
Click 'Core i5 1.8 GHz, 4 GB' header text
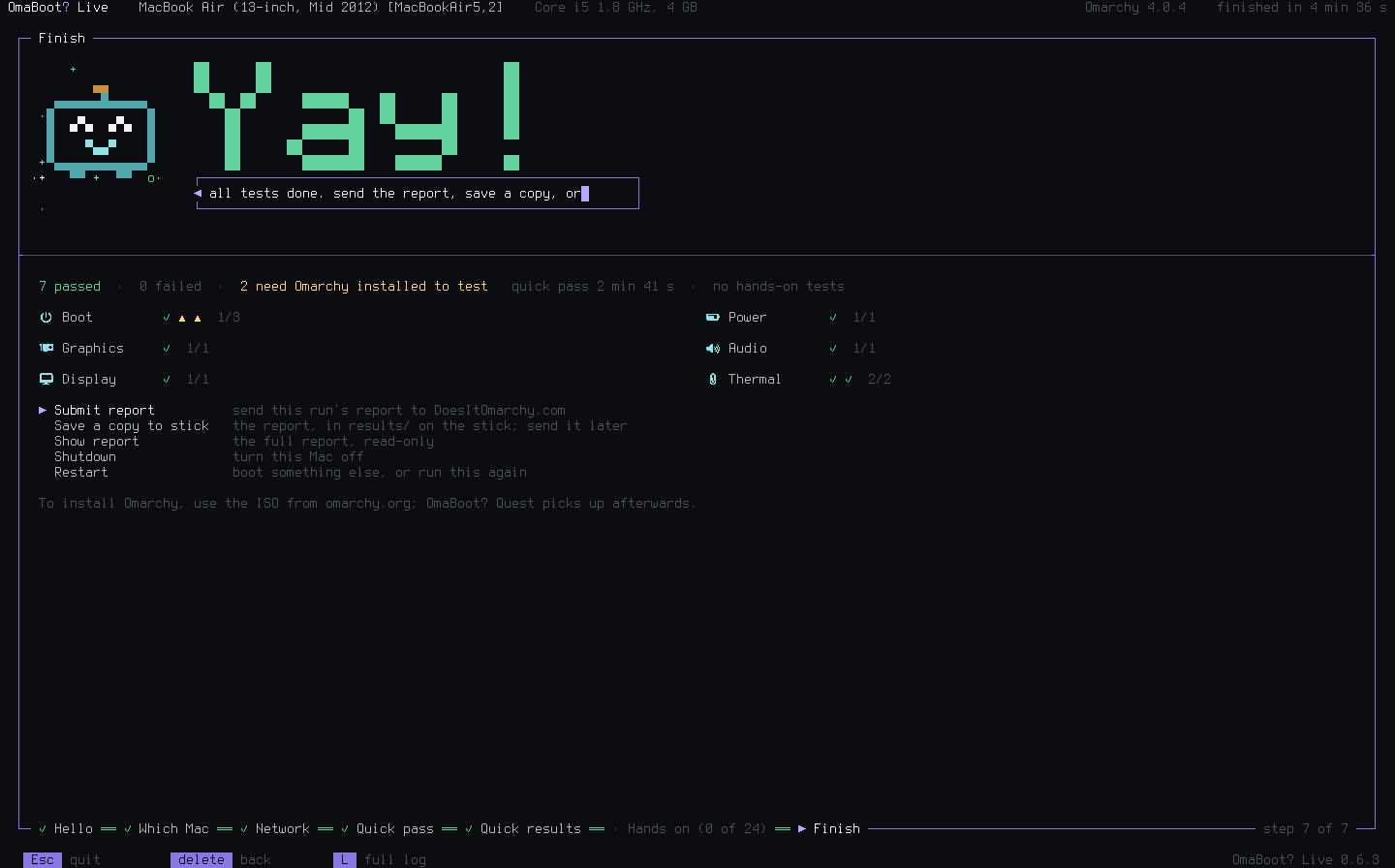click(x=616, y=7)
